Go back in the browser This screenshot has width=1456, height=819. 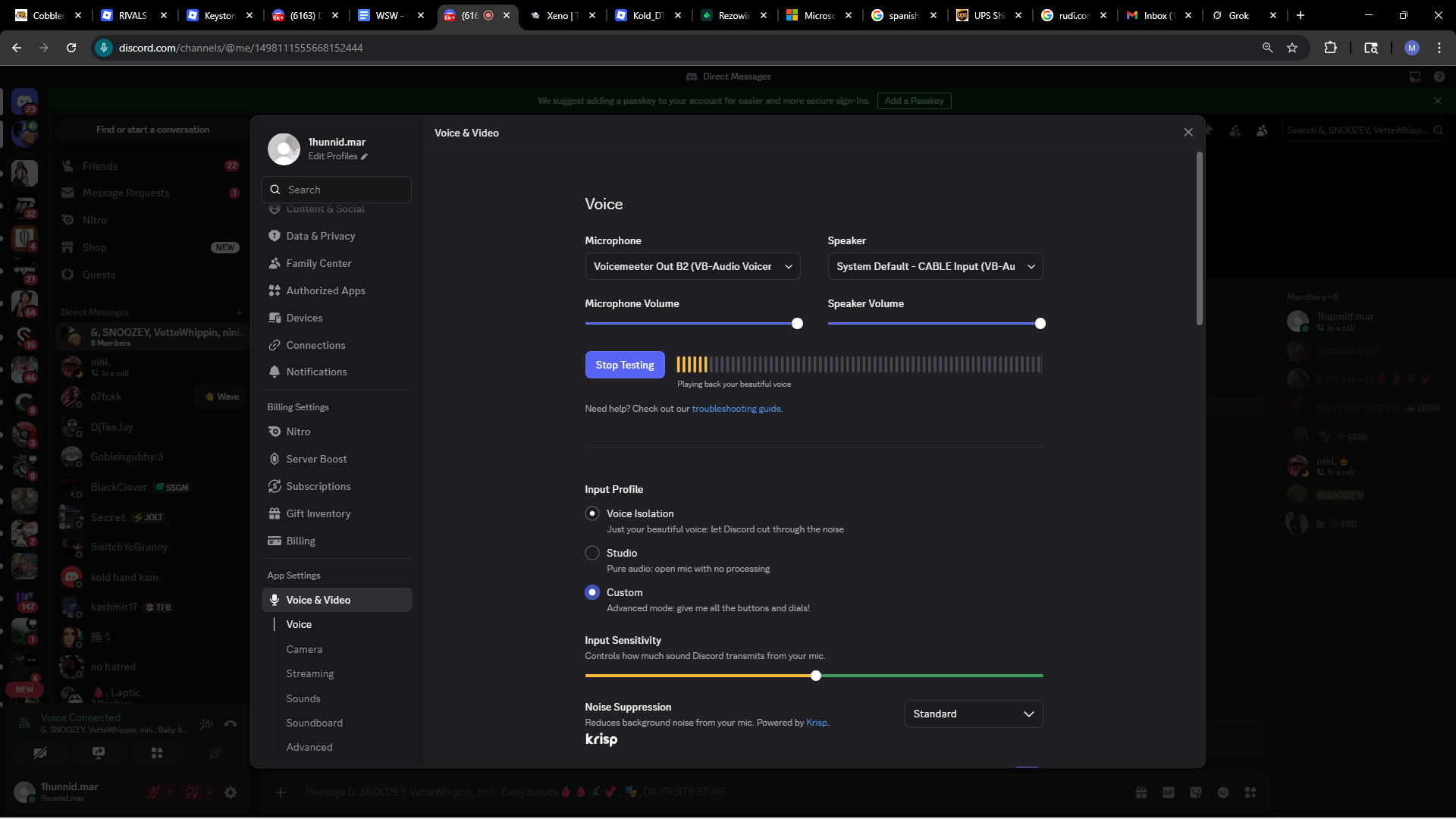tap(17, 48)
